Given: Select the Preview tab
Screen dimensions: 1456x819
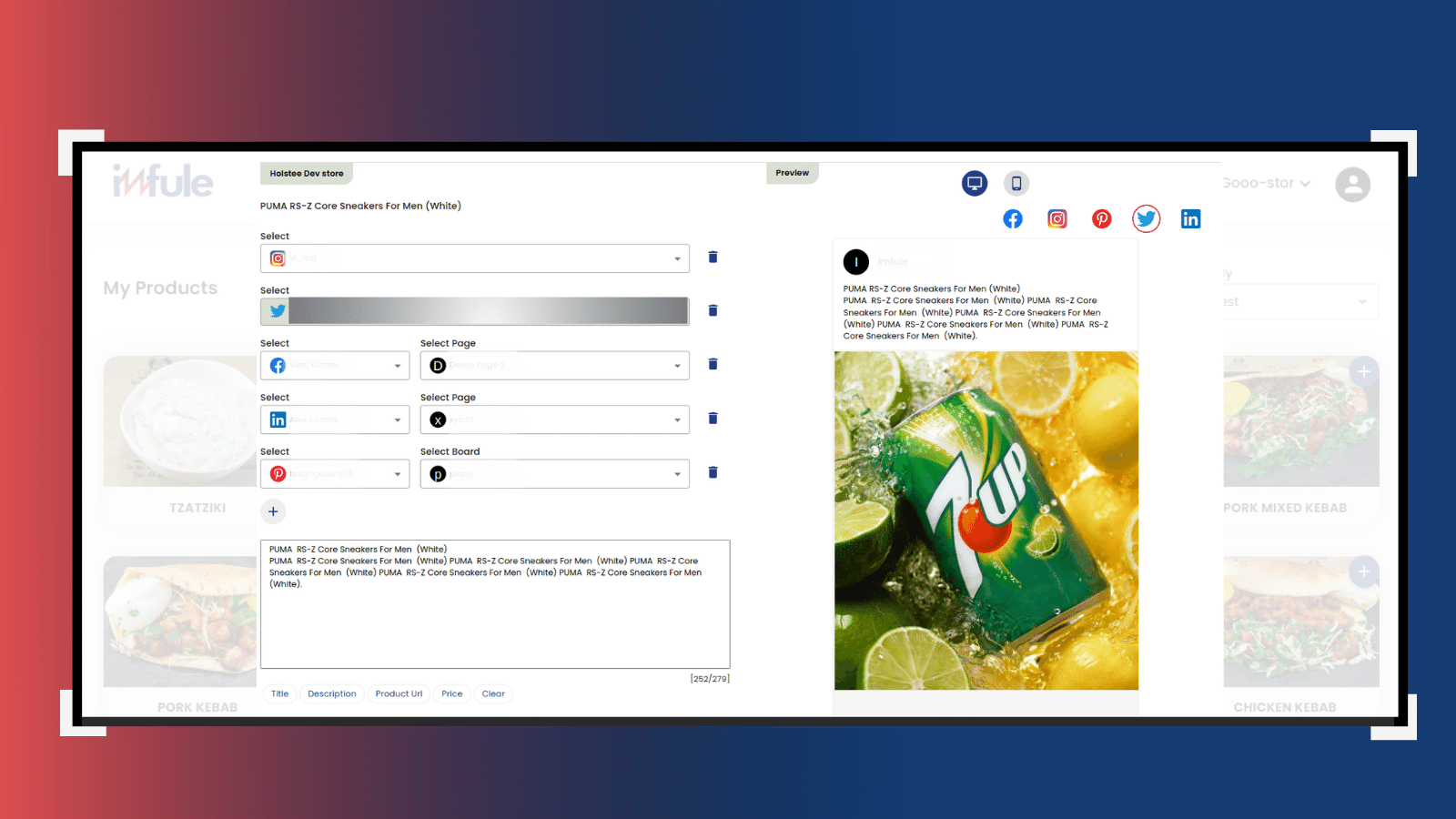Looking at the screenshot, I should point(792,173).
